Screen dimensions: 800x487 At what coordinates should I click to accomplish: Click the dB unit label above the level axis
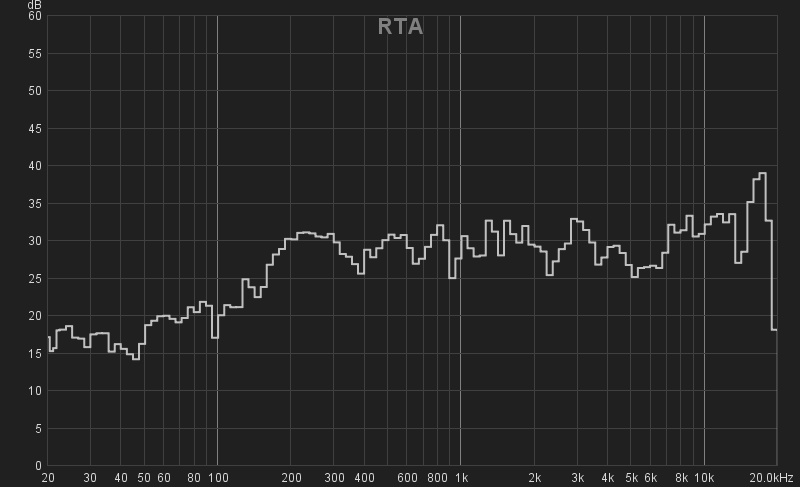35,5
